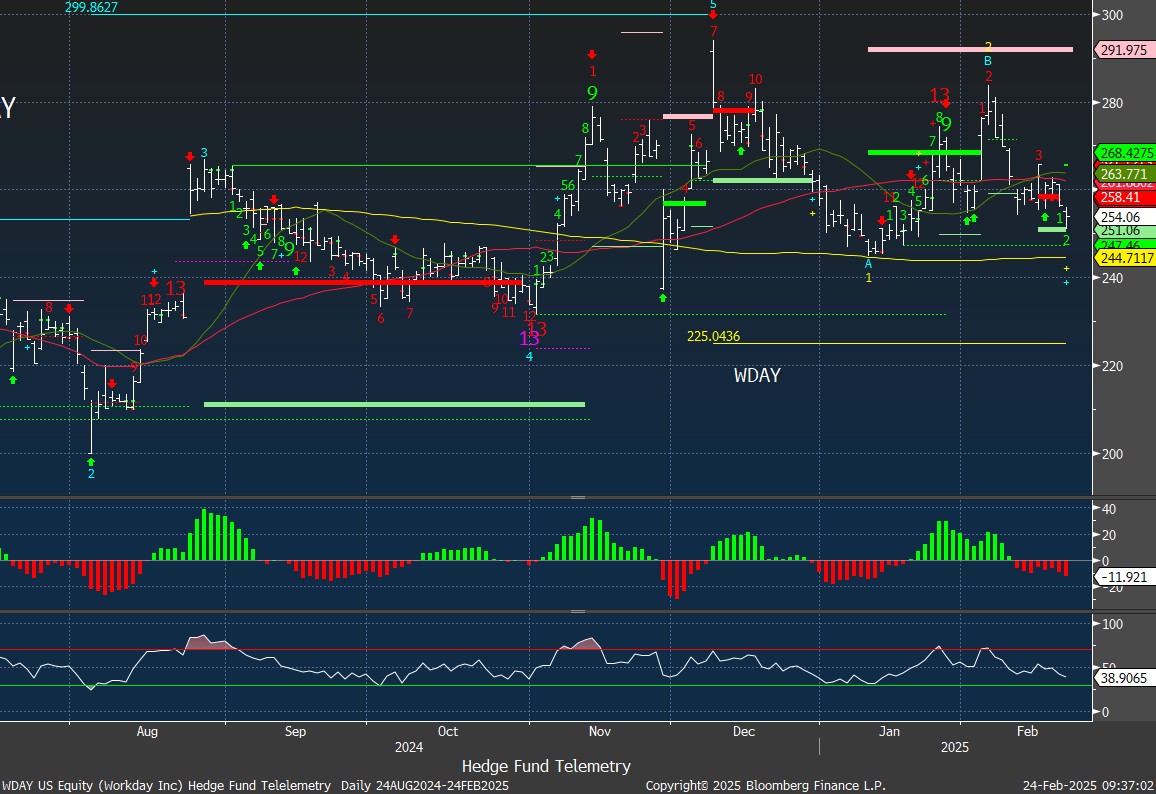
Task: Click the WDAY ticker text on chart
Action: tap(757, 376)
